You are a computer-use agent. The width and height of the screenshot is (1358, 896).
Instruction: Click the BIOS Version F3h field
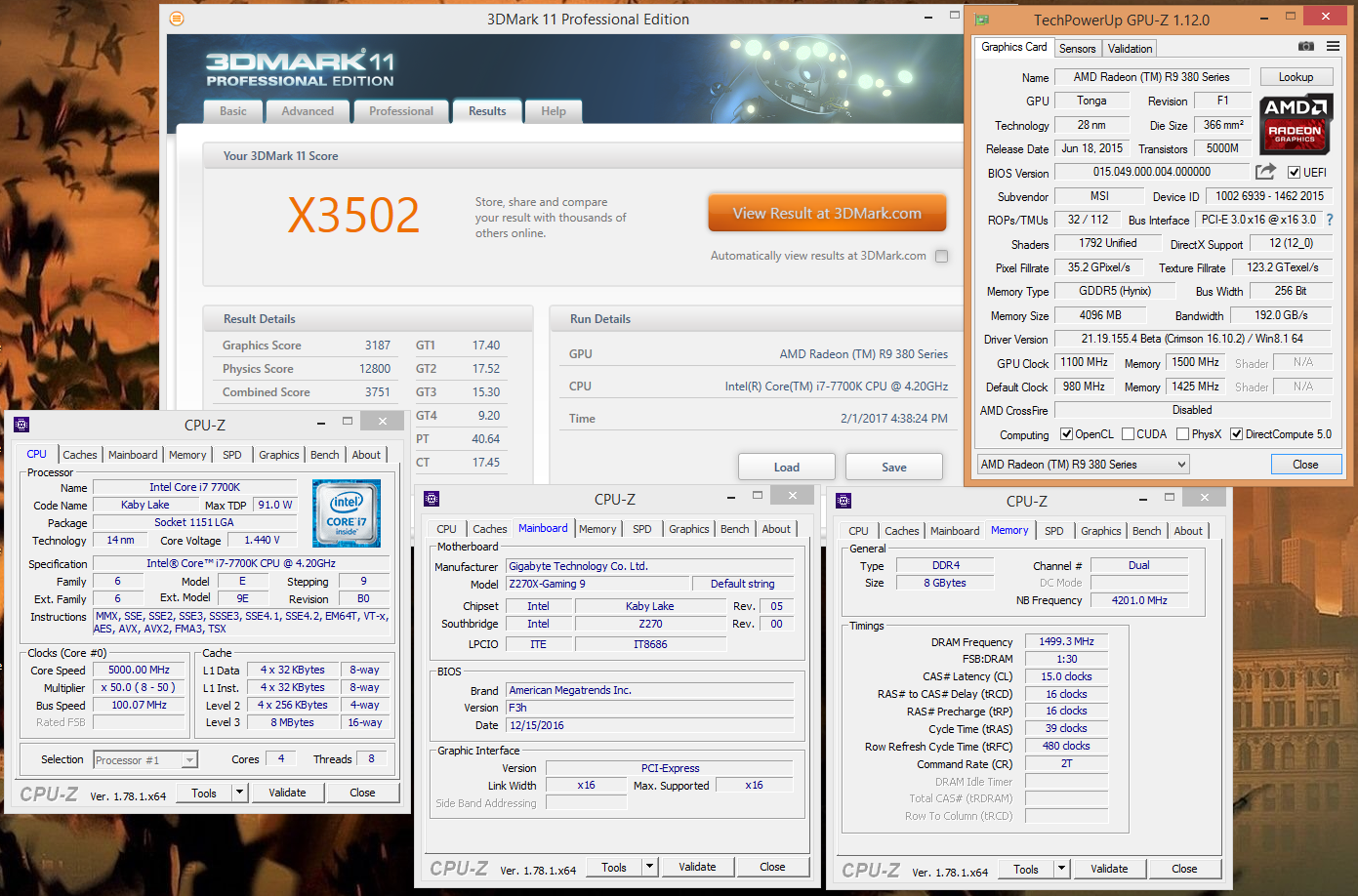[x=650, y=708]
